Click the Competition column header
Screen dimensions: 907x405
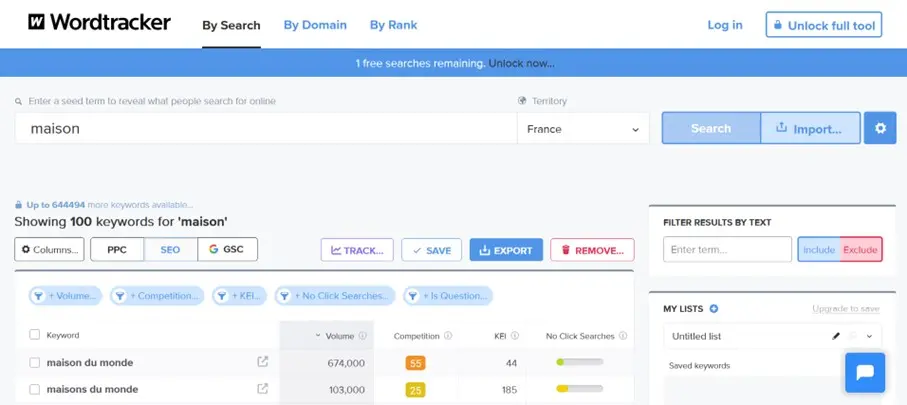click(x=416, y=336)
